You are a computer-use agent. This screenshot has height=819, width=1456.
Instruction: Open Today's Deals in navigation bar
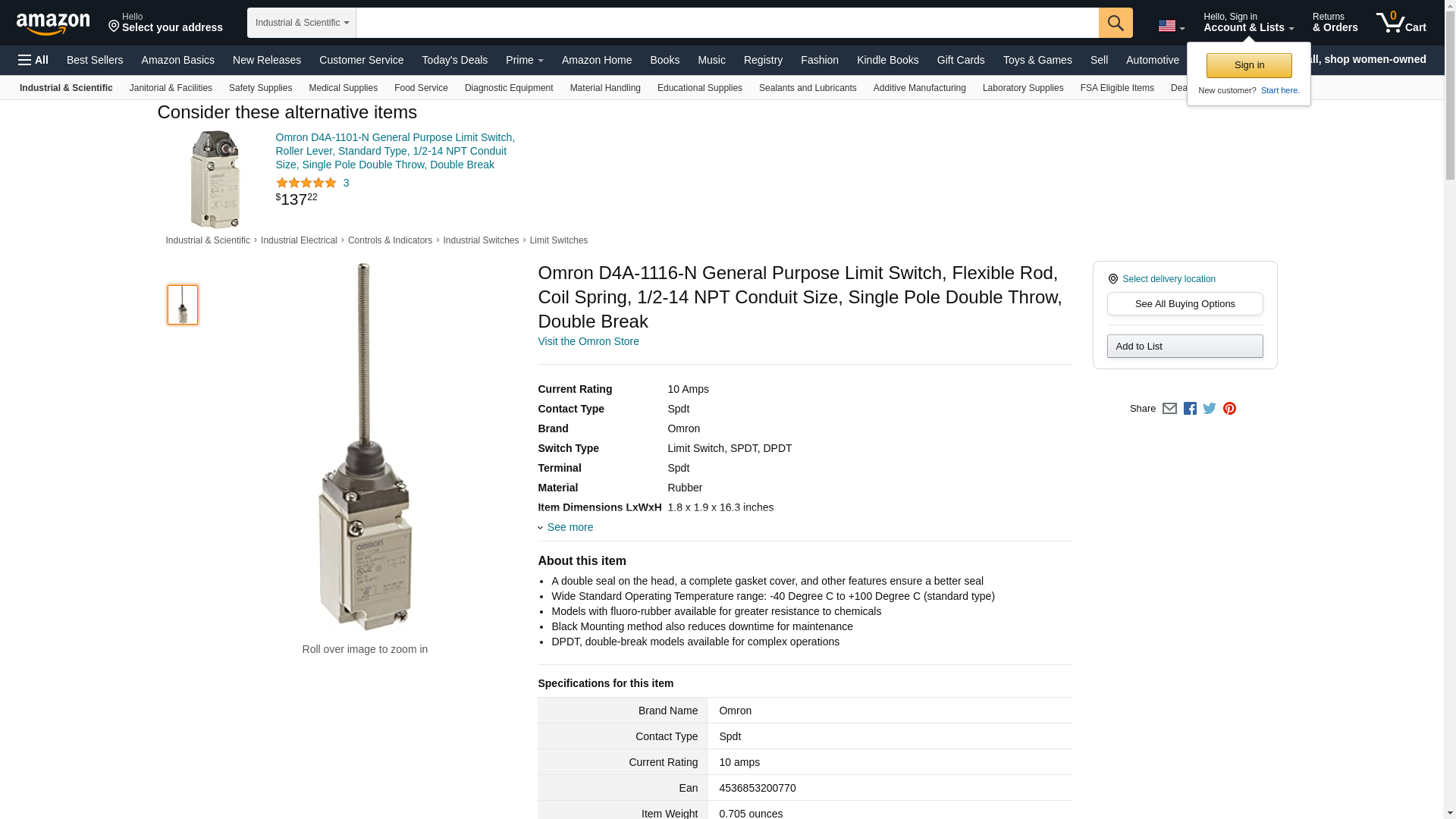[x=454, y=60]
